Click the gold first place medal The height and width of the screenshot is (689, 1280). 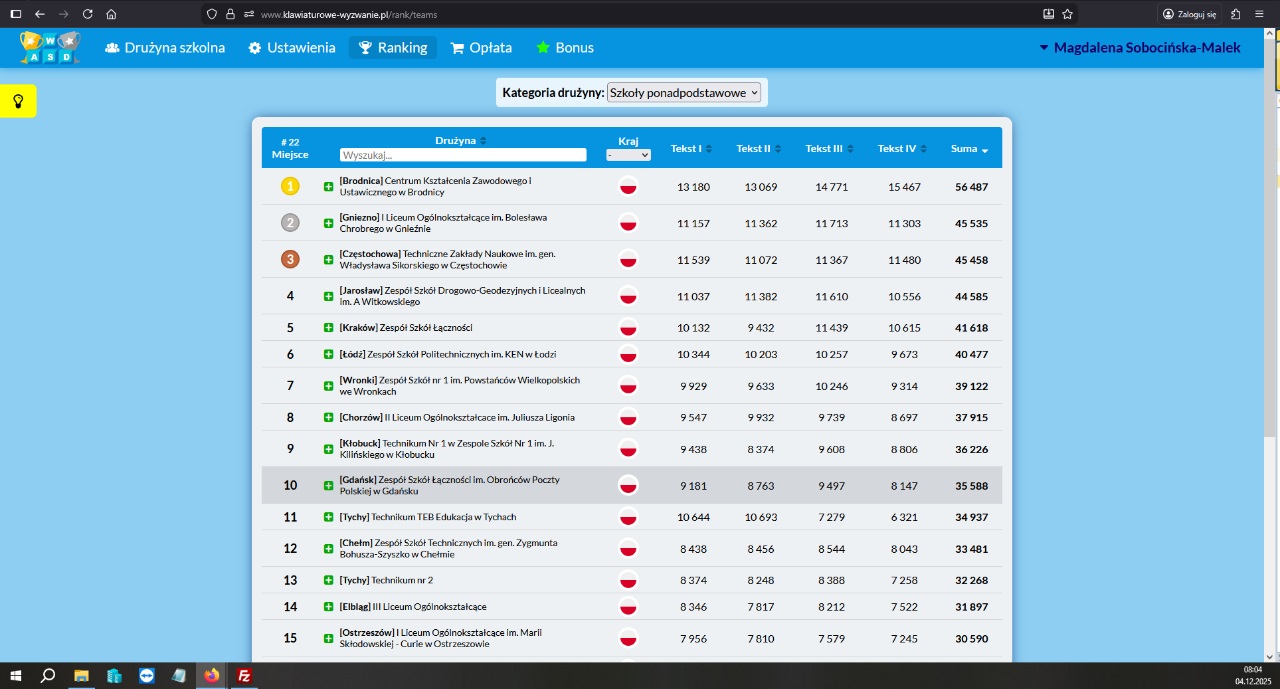290,186
